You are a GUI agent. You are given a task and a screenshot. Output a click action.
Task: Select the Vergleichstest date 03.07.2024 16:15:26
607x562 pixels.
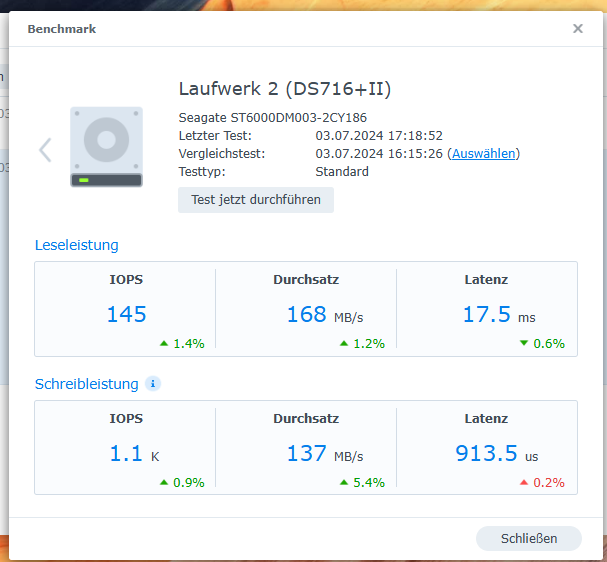[379, 154]
